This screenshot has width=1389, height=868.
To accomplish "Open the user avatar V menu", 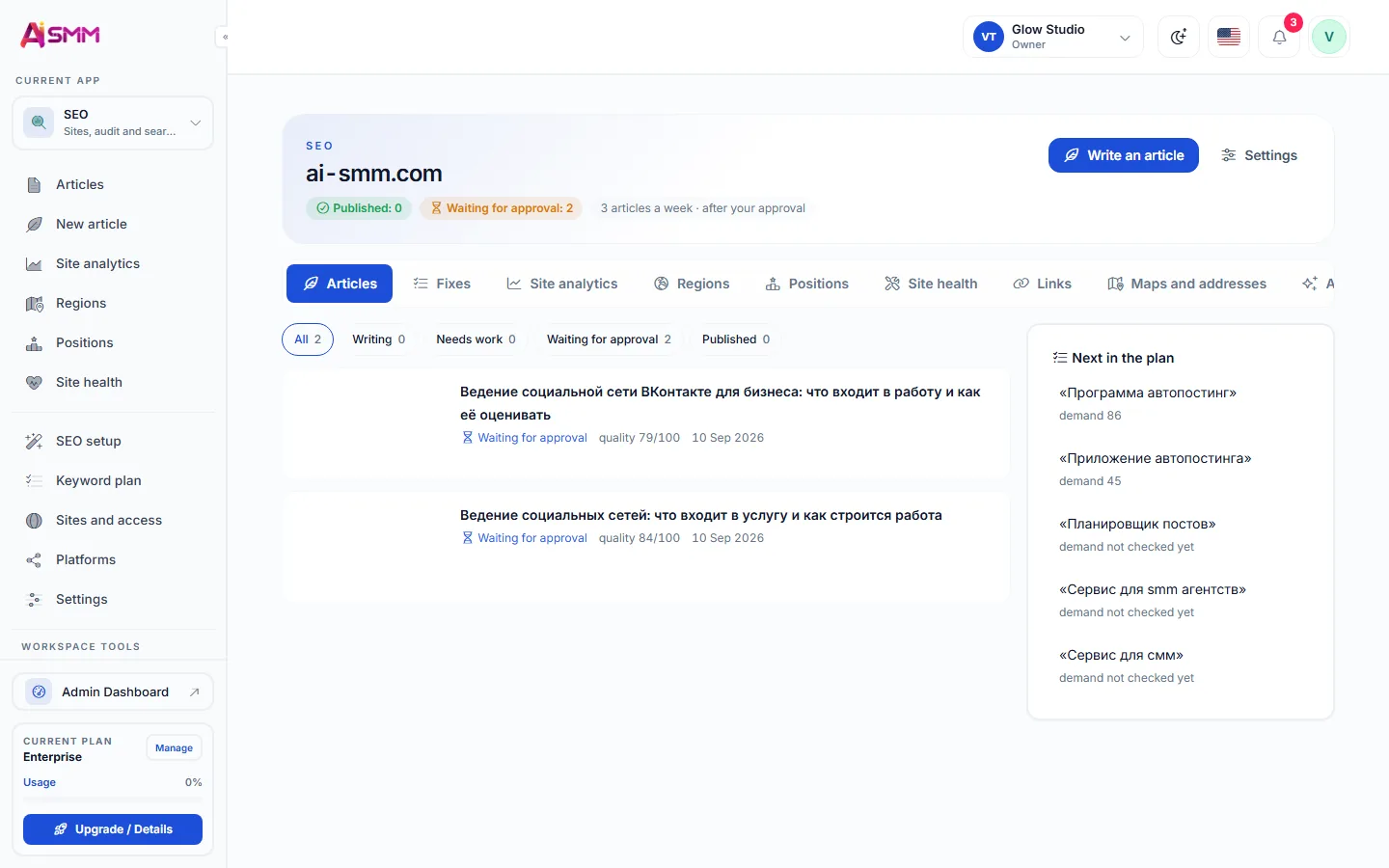I will (1329, 37).
